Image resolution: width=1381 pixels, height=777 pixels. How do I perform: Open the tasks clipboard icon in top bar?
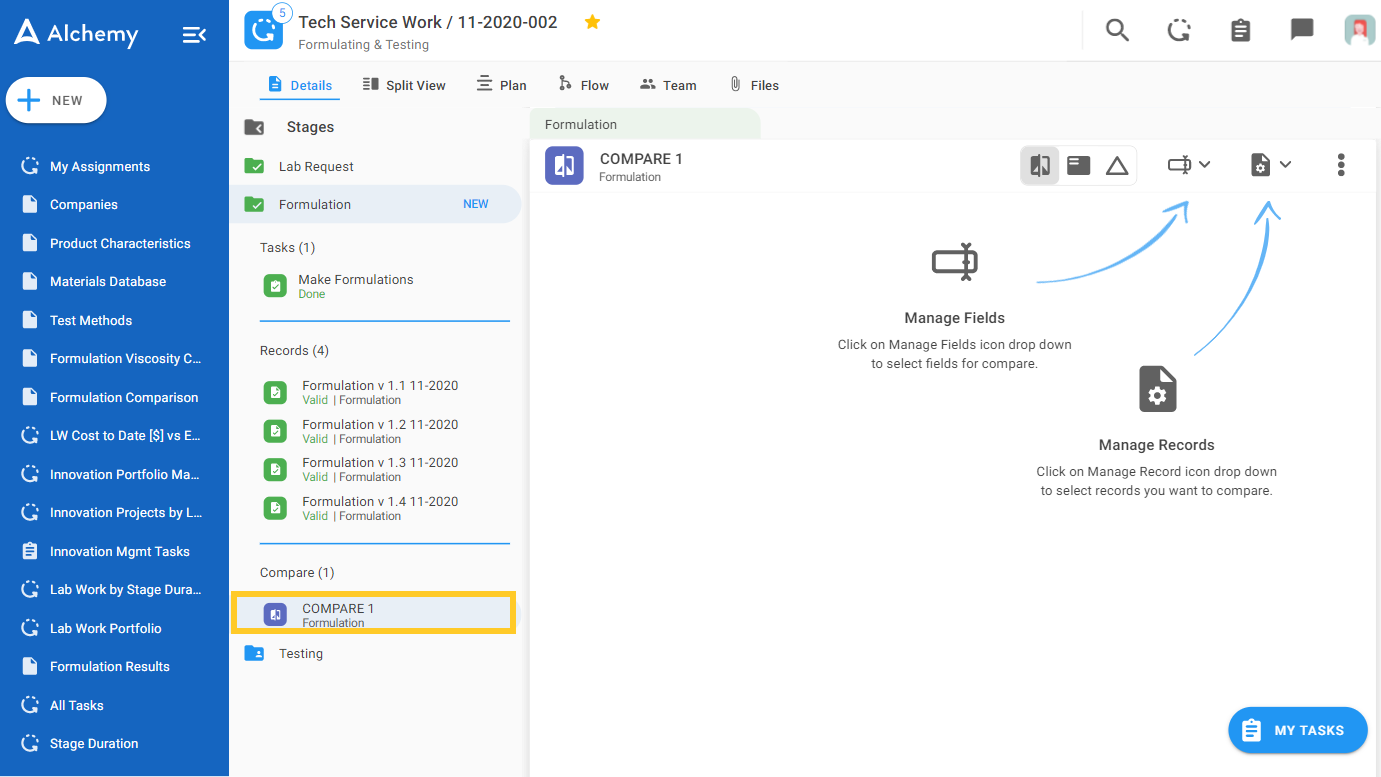1240,30
